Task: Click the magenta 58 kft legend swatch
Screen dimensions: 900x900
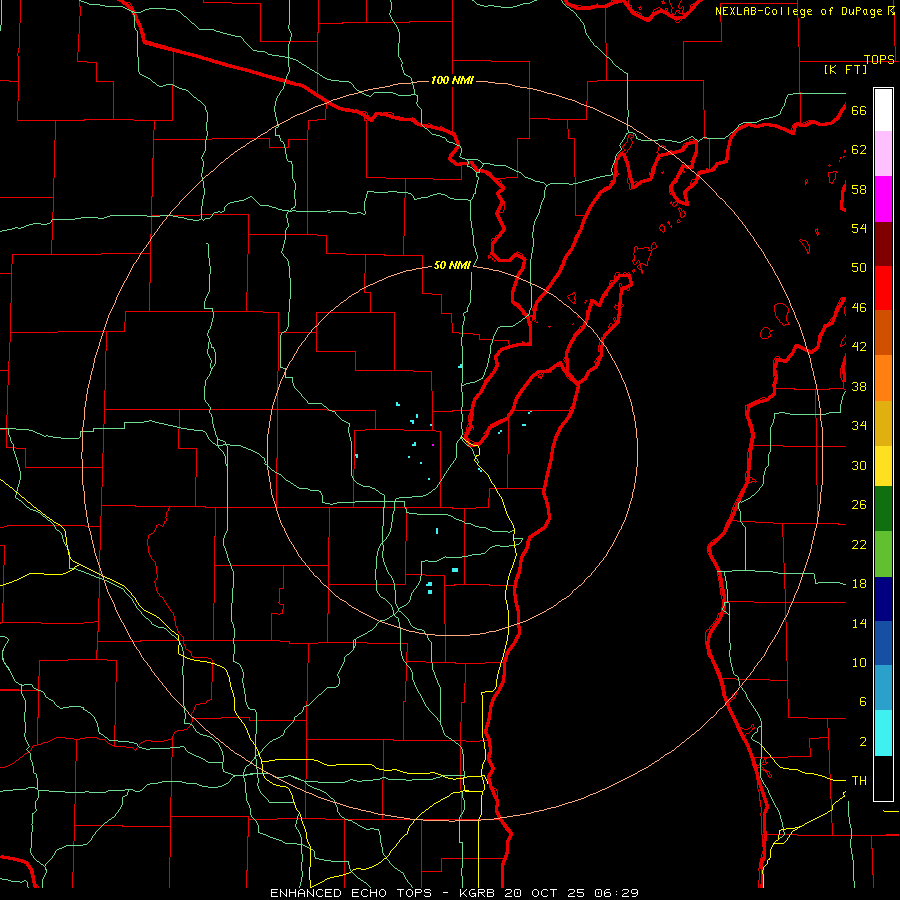Action: [x=883, y=199]
